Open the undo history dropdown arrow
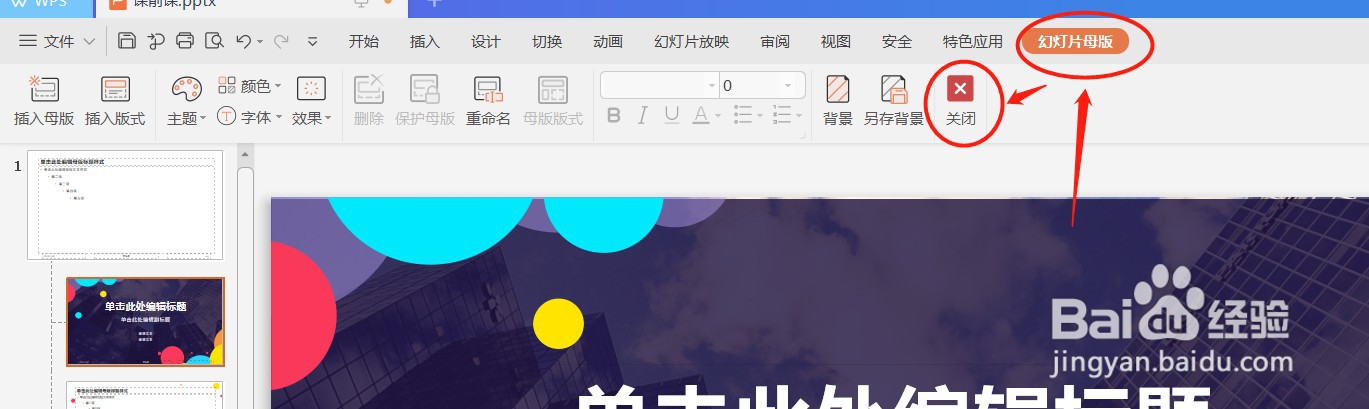Image resolution: width=1369 pixels, height=409 pixels. [x=259, y=42]
